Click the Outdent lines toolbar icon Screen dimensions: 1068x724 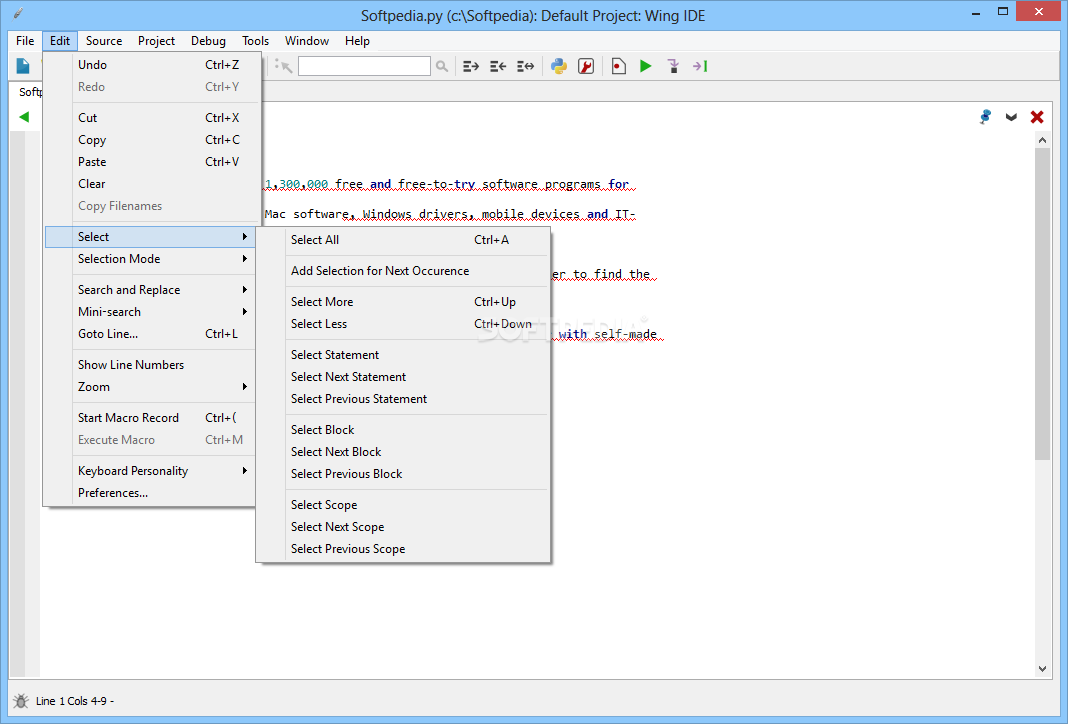tap(498, 66)
